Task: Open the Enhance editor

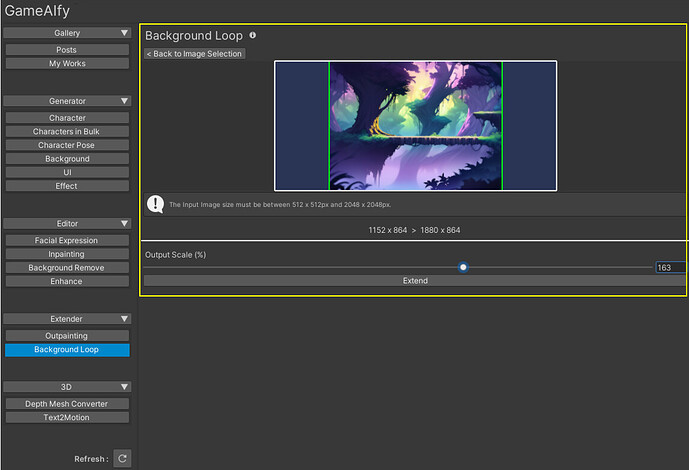Action: (x=67, y=281)
